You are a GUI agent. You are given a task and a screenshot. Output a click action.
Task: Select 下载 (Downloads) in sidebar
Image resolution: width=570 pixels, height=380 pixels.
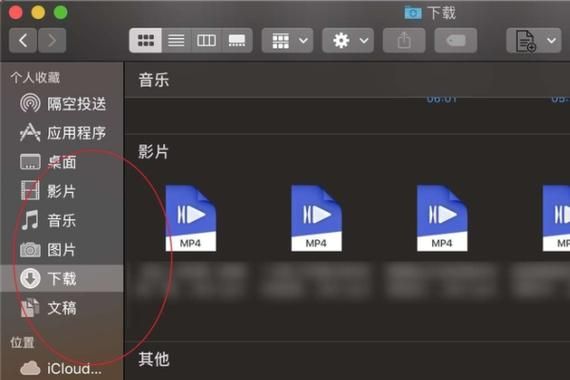pyautogui.click(x=63, y=279)
